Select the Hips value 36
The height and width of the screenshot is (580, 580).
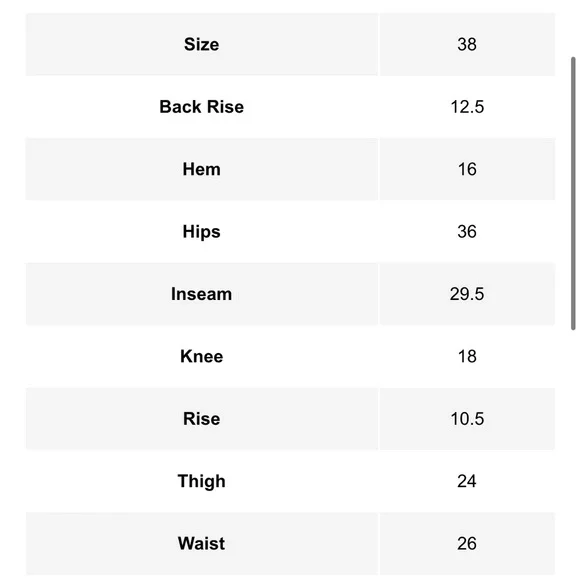(x=467, y=232)
